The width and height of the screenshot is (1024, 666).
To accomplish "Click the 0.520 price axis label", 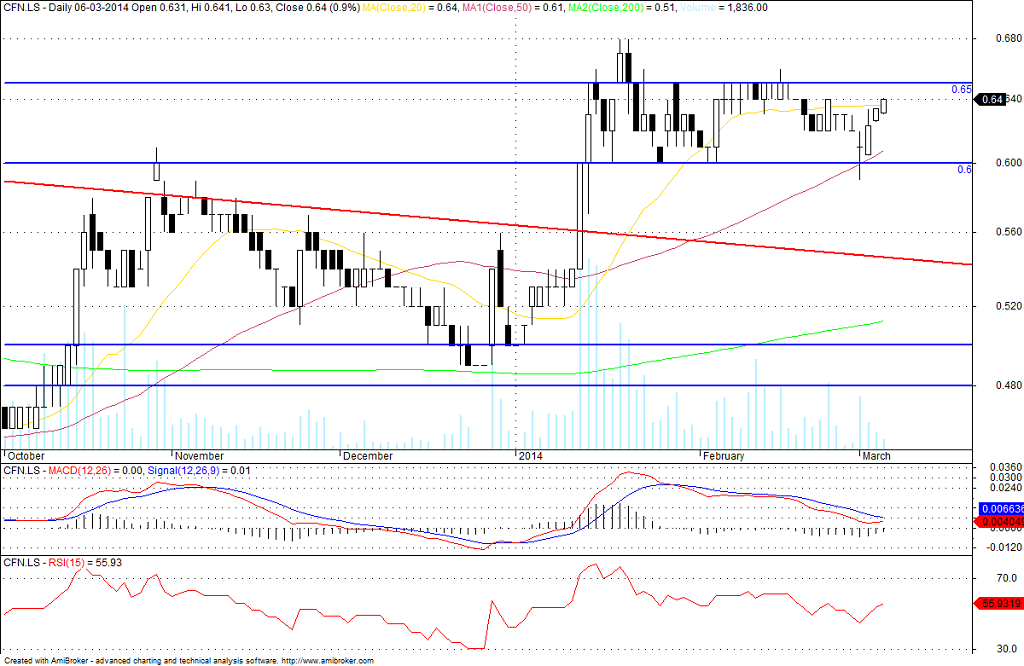I will [x=1008, y=306].
